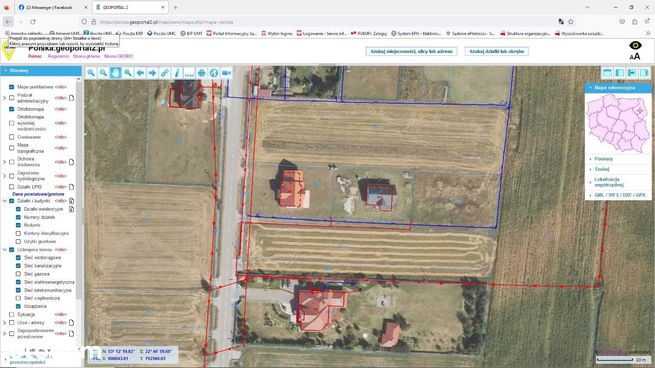Go to next map view arrow
This screenshot has width=655, height=368.
pos(152,73)
